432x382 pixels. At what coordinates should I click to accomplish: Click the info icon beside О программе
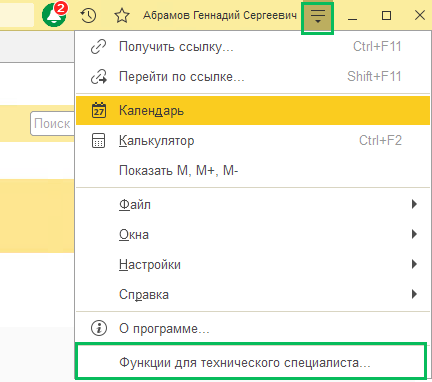(x=99, y=328)
